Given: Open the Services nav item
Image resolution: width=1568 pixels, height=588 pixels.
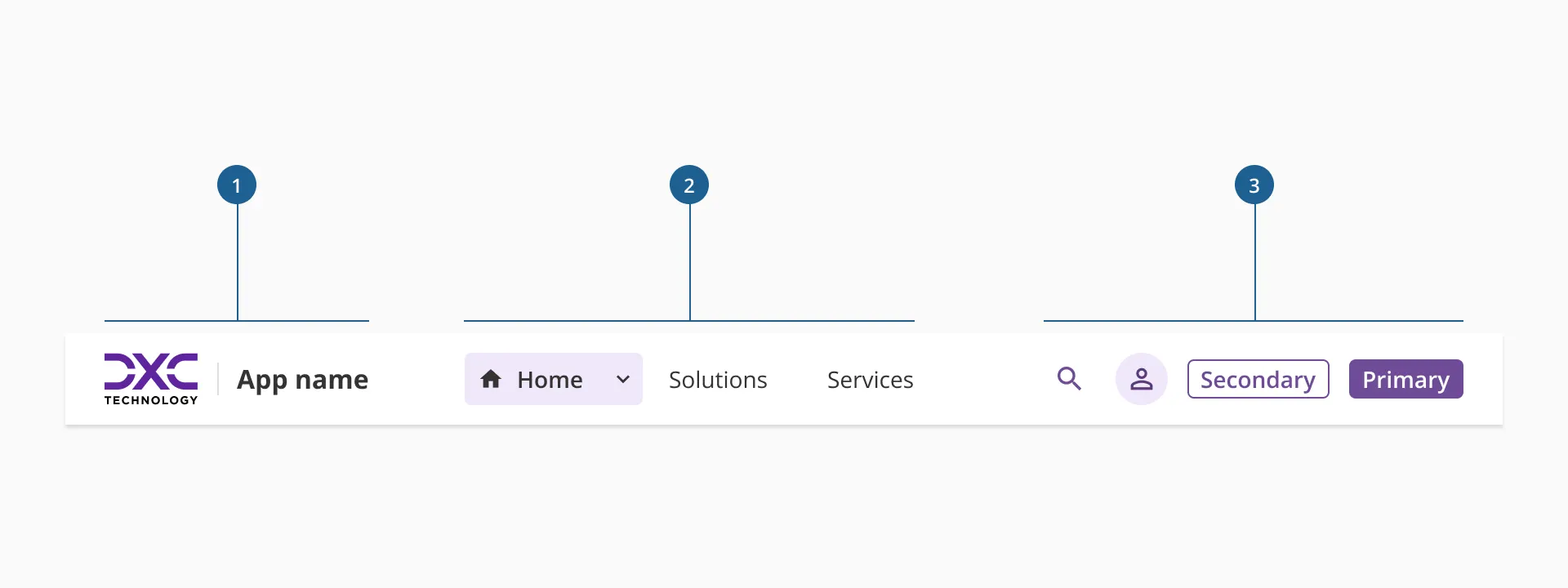Looking at the screenshot, I should 870,380.
